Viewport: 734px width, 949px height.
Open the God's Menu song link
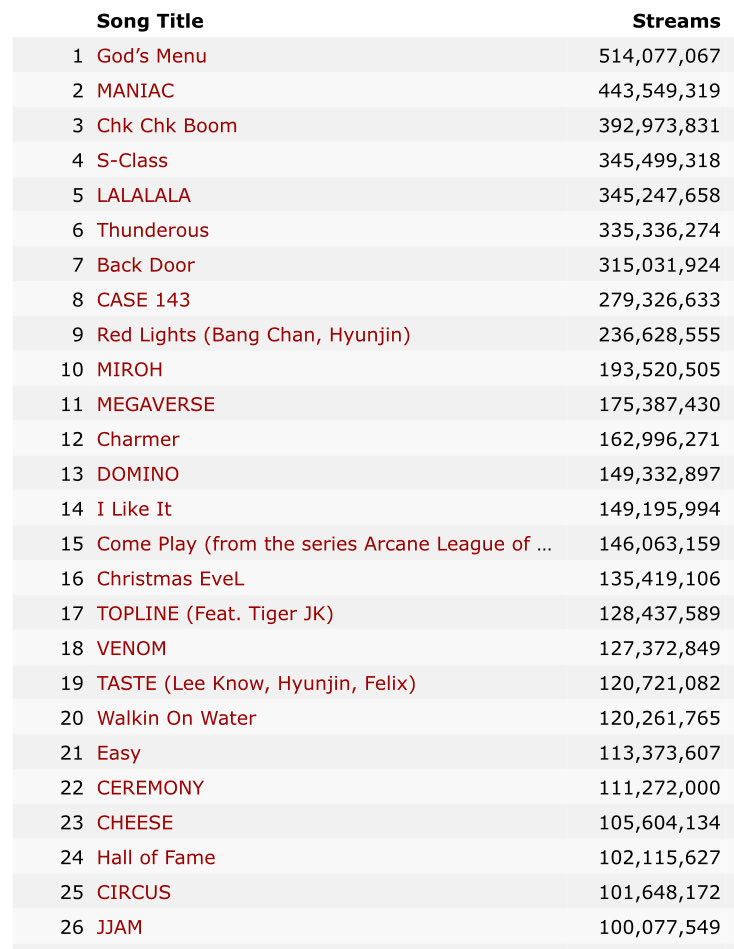(152, 56)
